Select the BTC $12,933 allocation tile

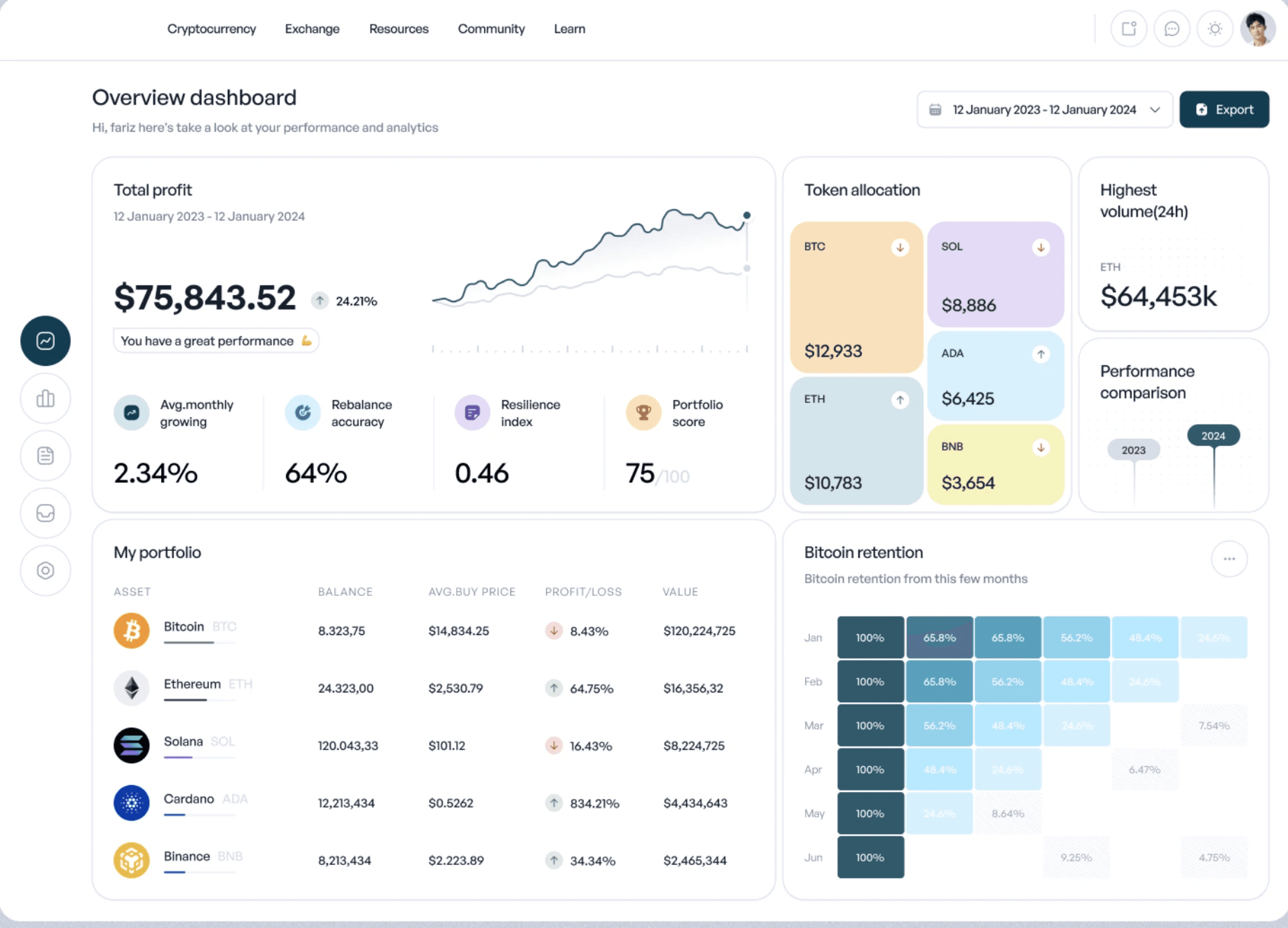(856, 297)
